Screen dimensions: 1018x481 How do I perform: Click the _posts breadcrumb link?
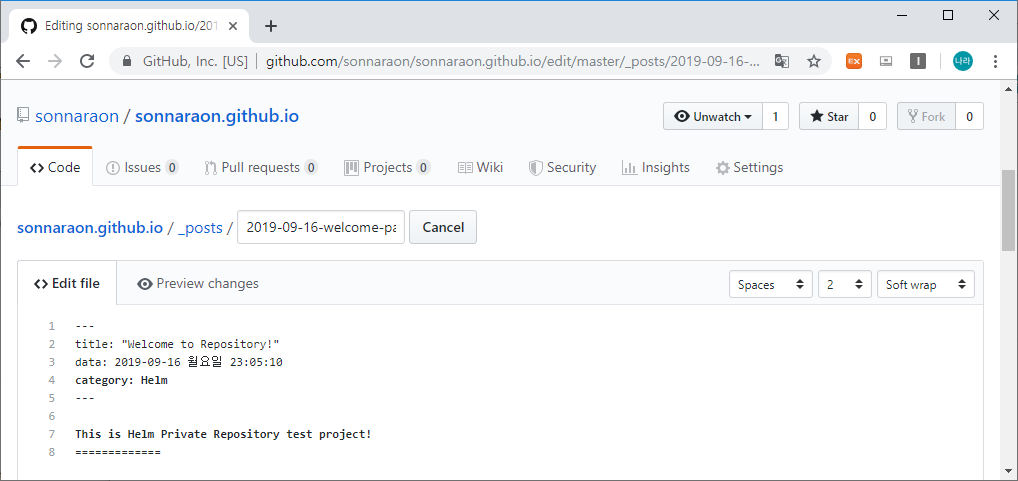pos(200,228)
